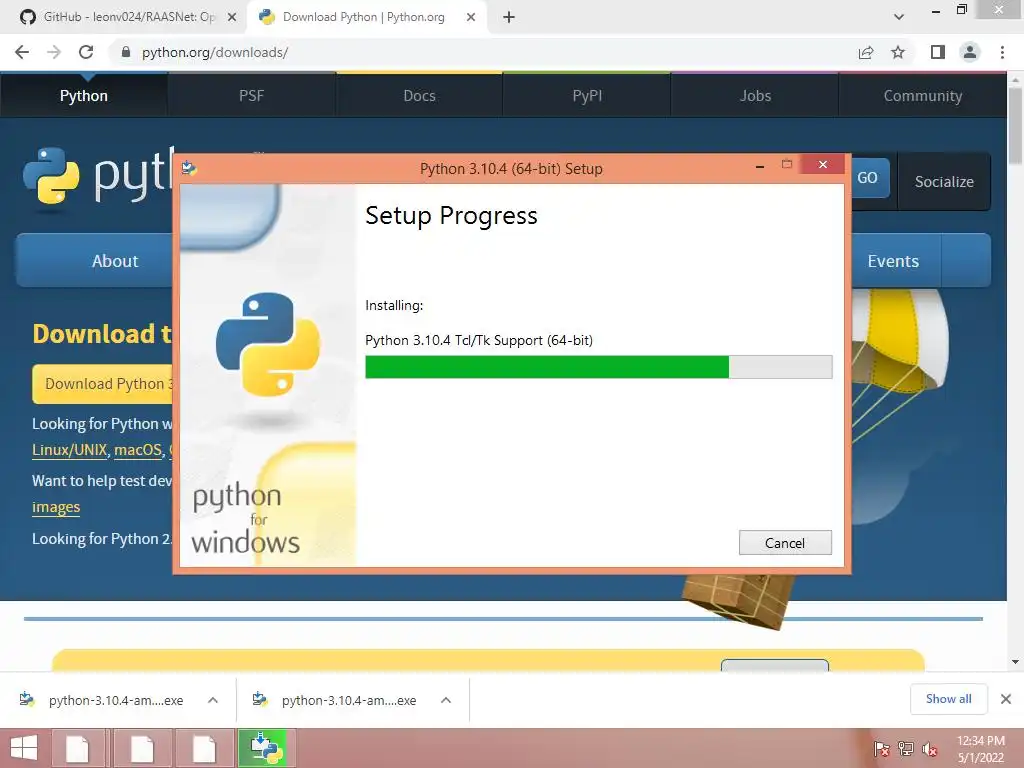Viewport: 1024px width, 768px height.
Task: Click the lock icon beside python.org URL
Action: (x=126, y=52)
